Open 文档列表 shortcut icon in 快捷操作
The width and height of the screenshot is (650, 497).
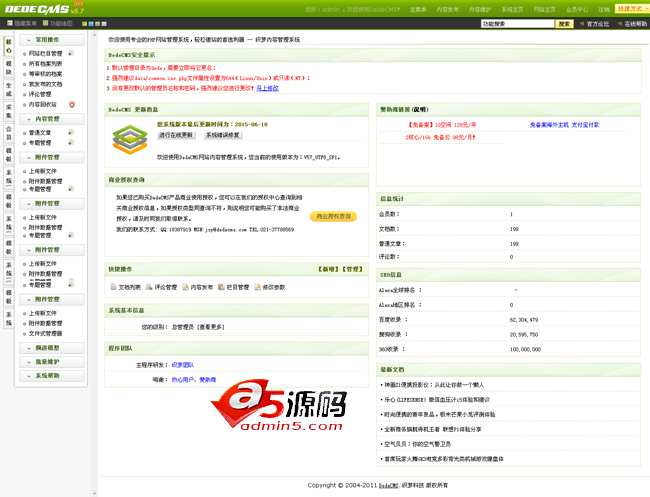pos(114,287)
